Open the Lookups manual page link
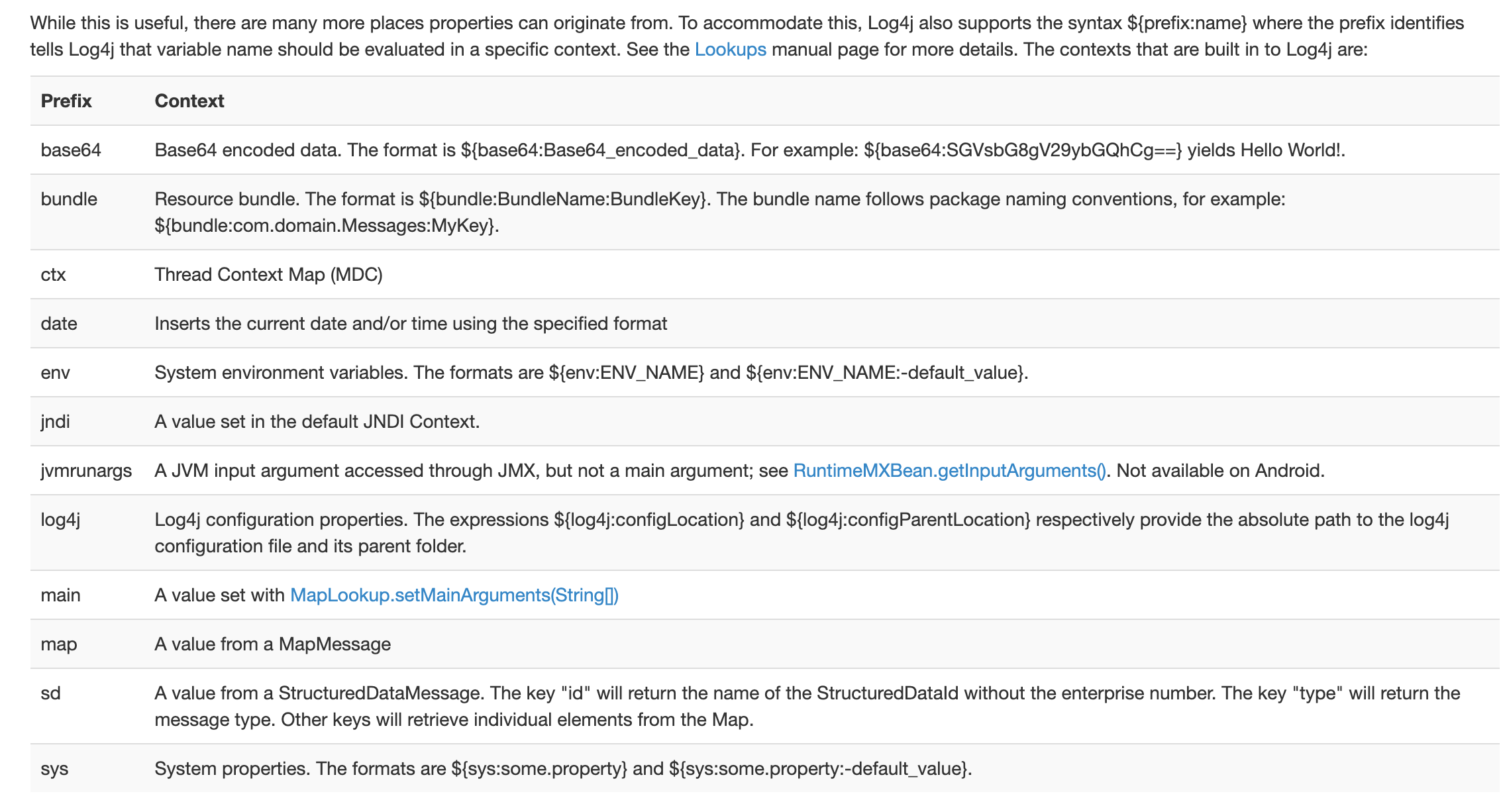The height and width of the screenshot is (812, 1501). click(x=730, y=50)
